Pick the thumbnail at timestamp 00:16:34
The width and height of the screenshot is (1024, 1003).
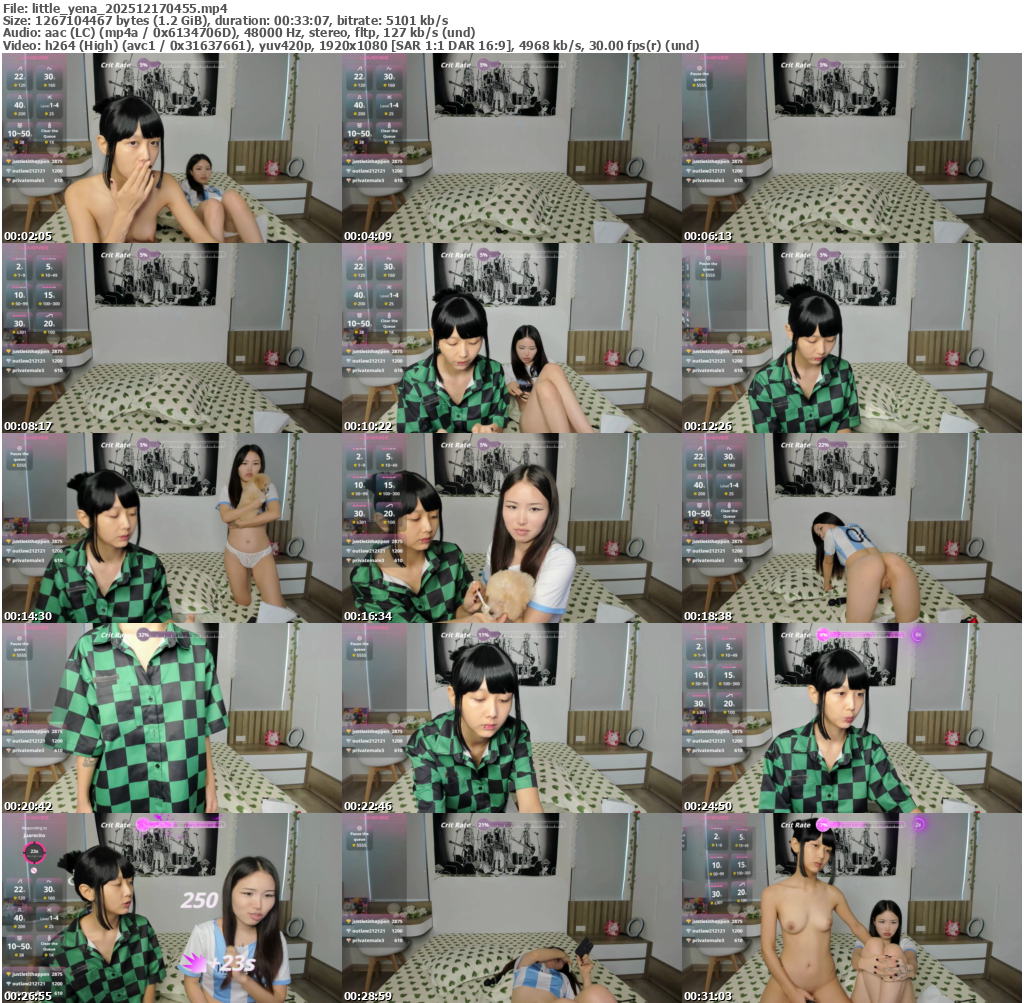[512, 528]
